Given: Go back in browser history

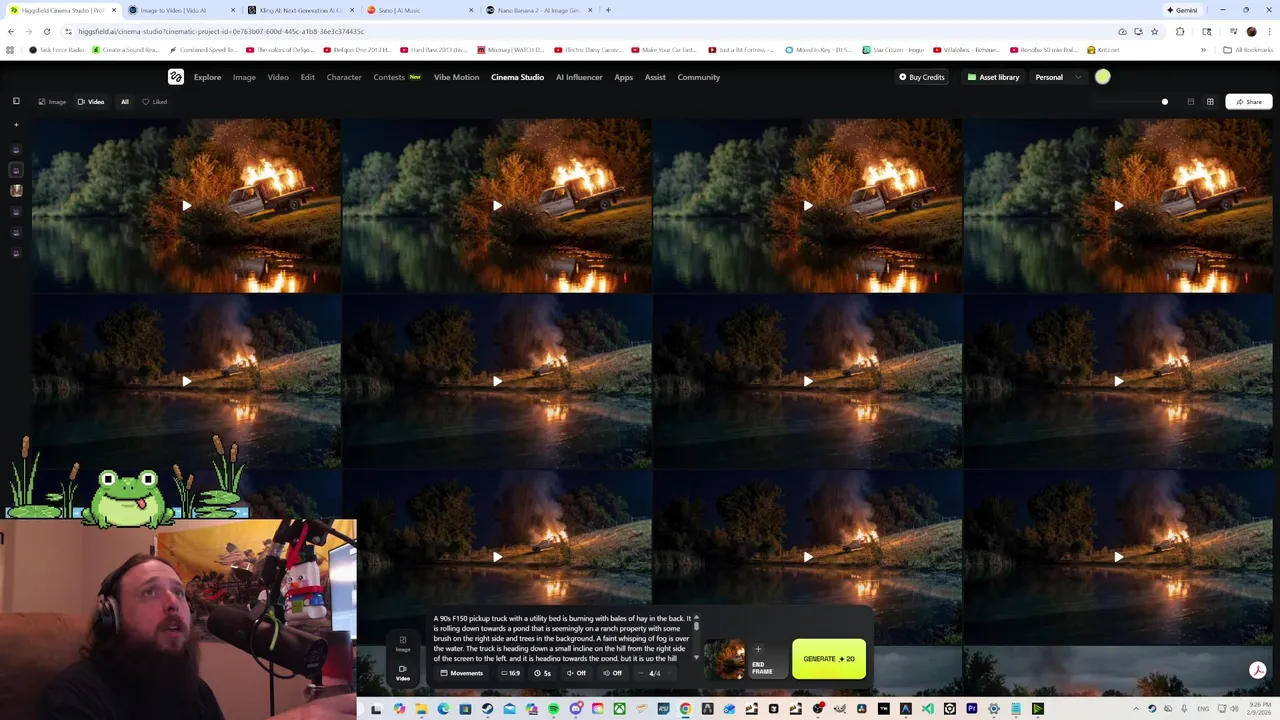Looking at the screenshot, I should point(11,31).
